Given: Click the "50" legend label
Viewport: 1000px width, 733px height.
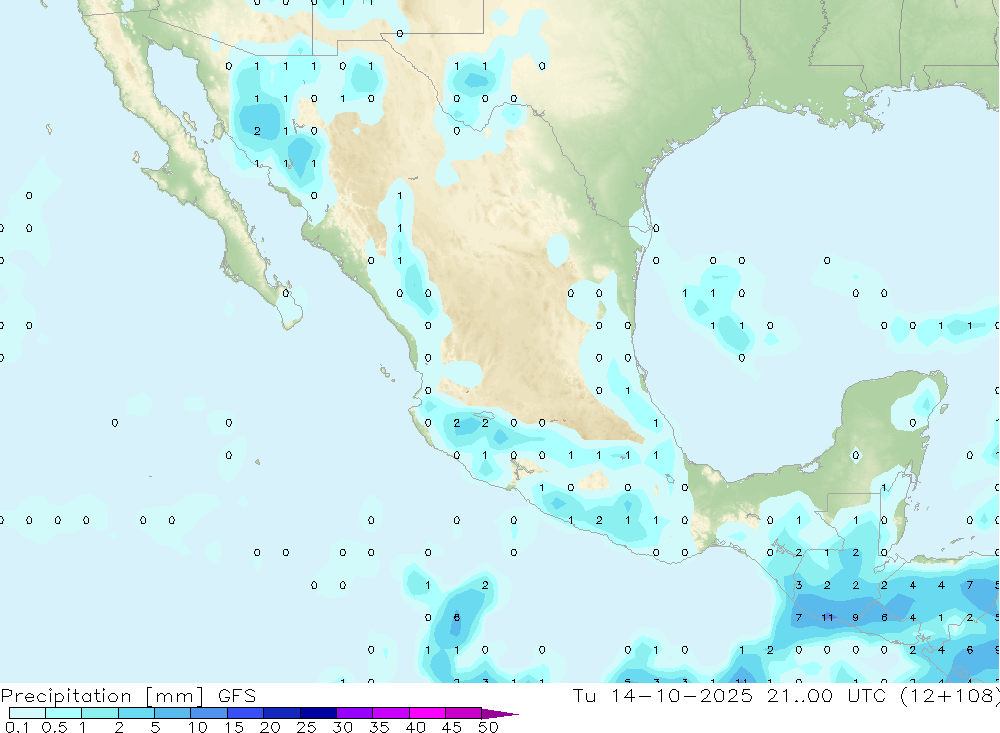Looking at the screenshot, I should tap(488, 727).
